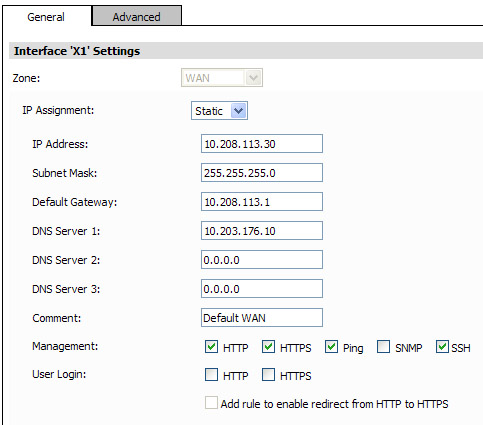Toggle the SSH management checkbox
The width and height of the screenshot is (483, 425).
point(442,347)
